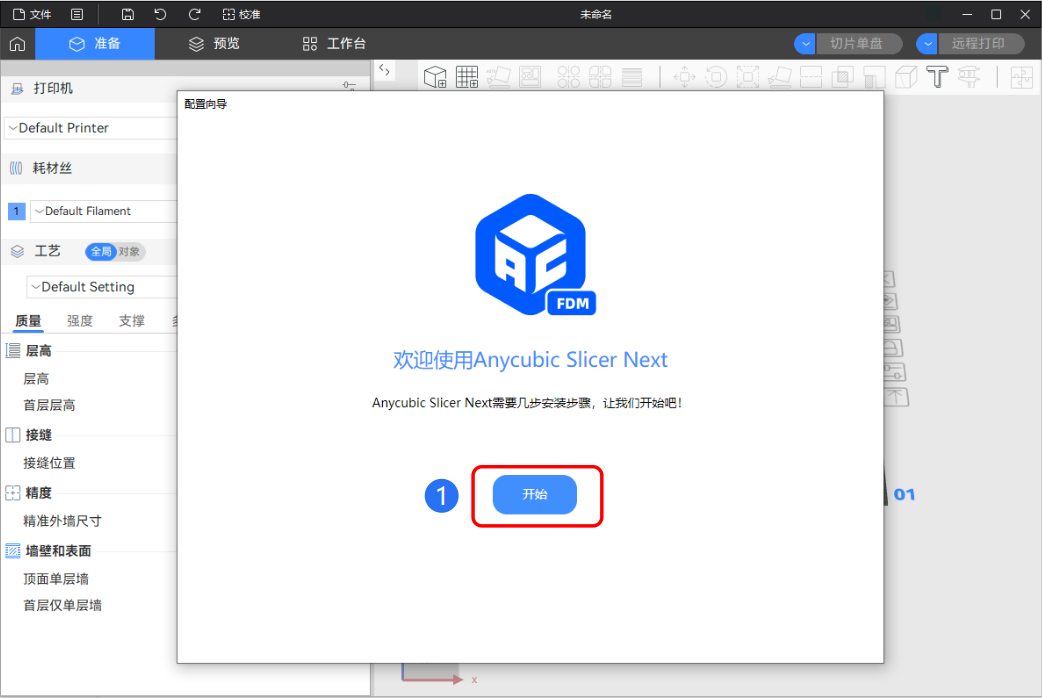
Task: Click the Anycubic FDM logo
Action: pos(534,254)
